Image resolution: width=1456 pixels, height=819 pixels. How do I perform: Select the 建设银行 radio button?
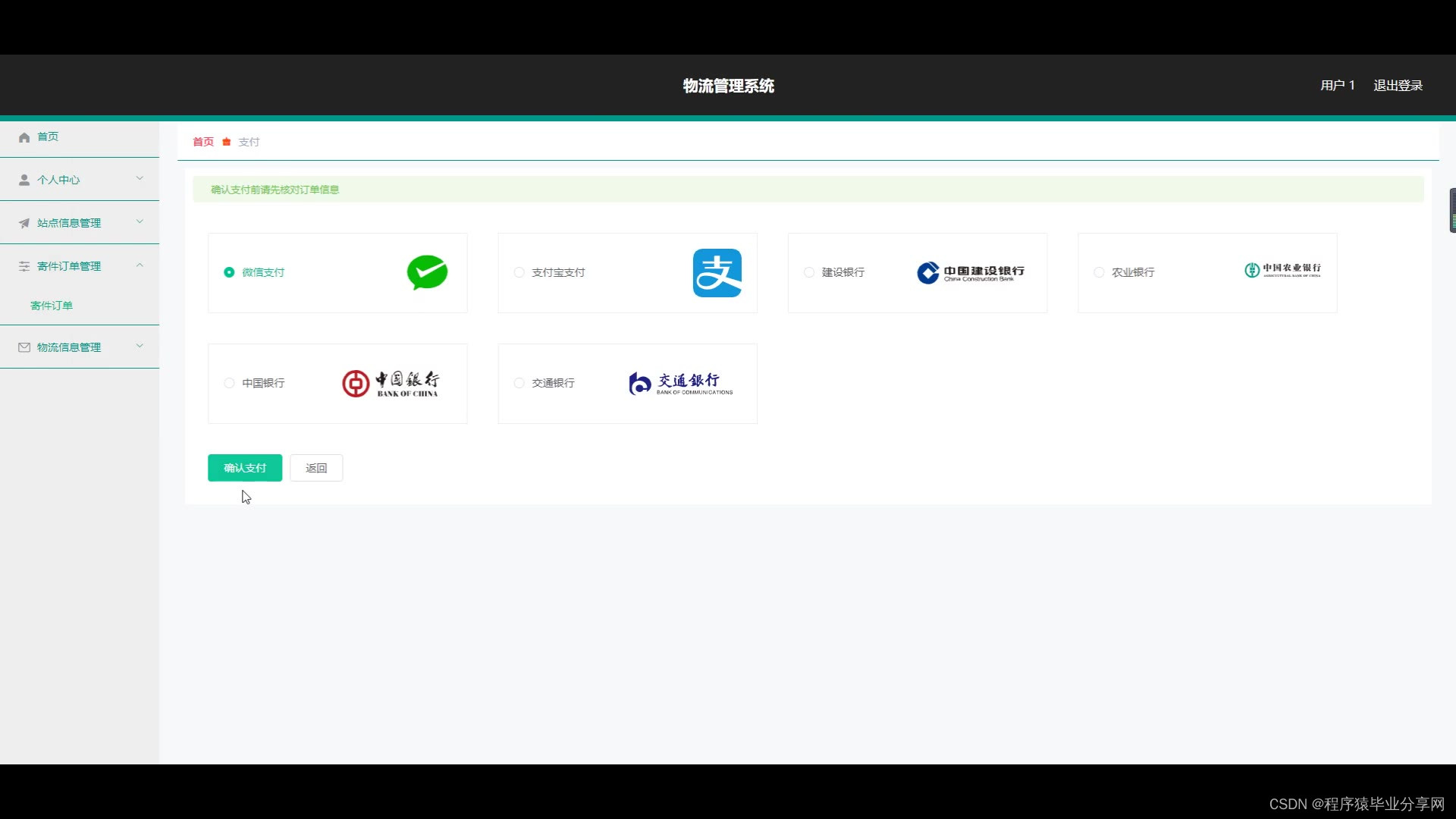click(x=809, y=272)
